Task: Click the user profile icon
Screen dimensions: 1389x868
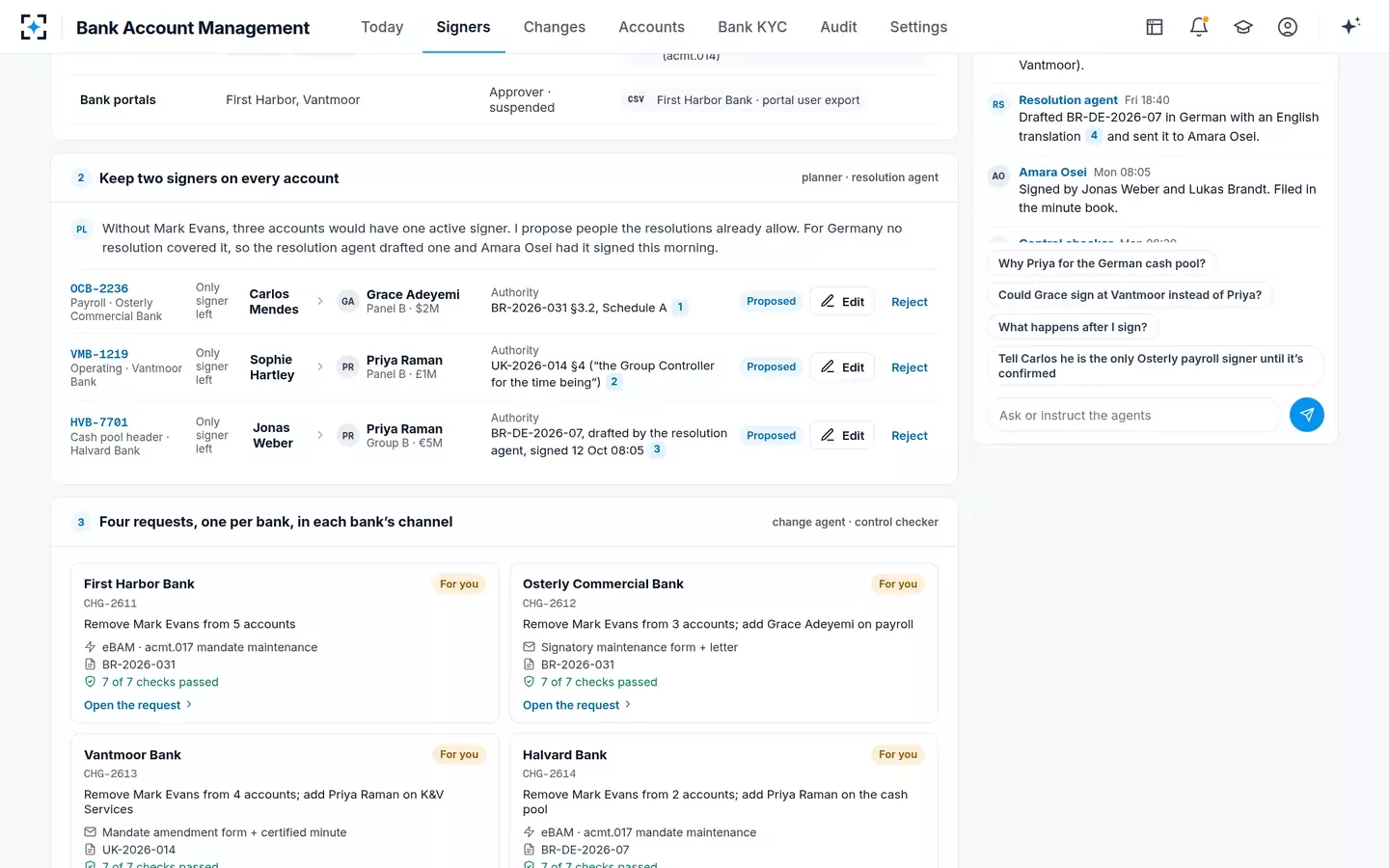Action: point(1288,27)
